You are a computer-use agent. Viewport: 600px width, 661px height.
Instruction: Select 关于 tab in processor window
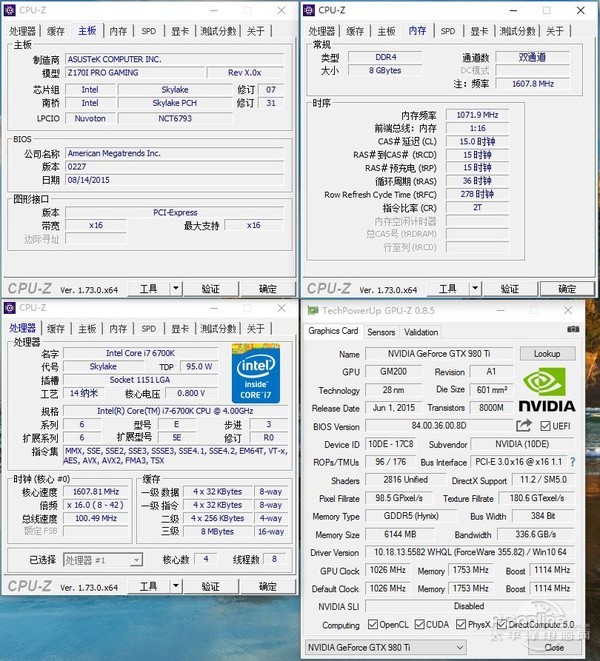(x=256, y=329)
